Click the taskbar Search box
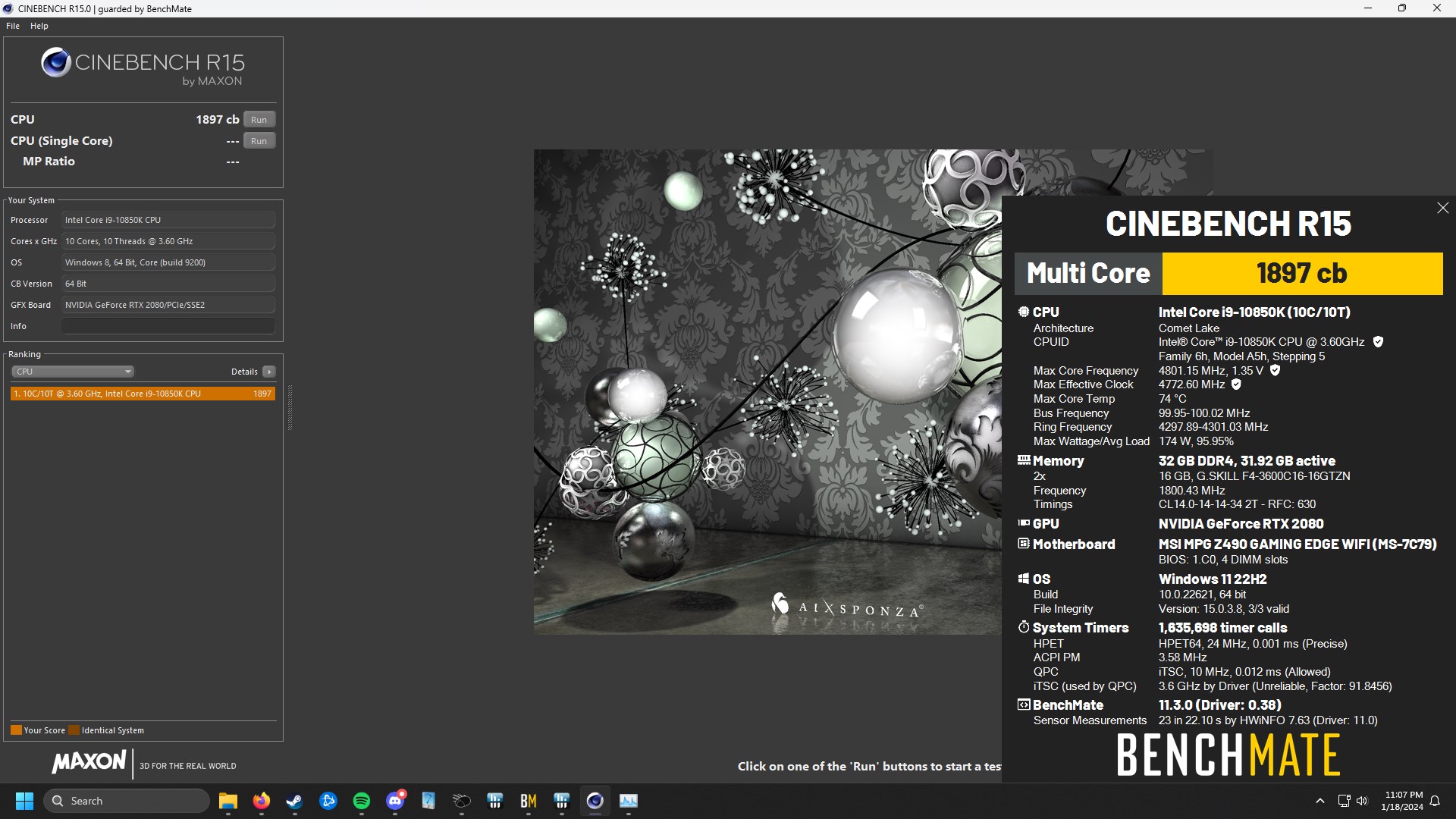Viewport: 1456px width, 819px height. click(x=127, y=801)
